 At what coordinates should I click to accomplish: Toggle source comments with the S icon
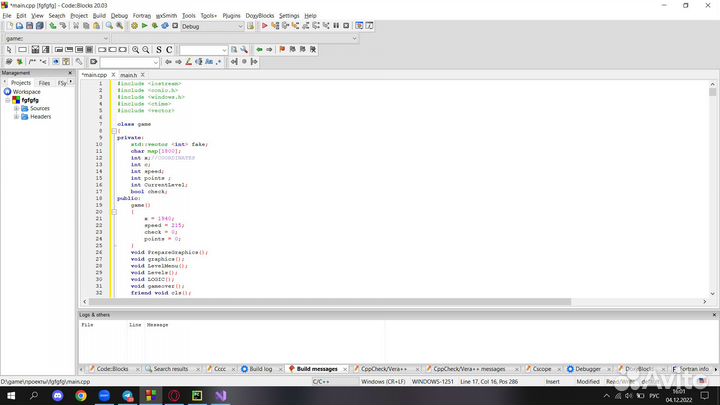(x=157, y=49)
